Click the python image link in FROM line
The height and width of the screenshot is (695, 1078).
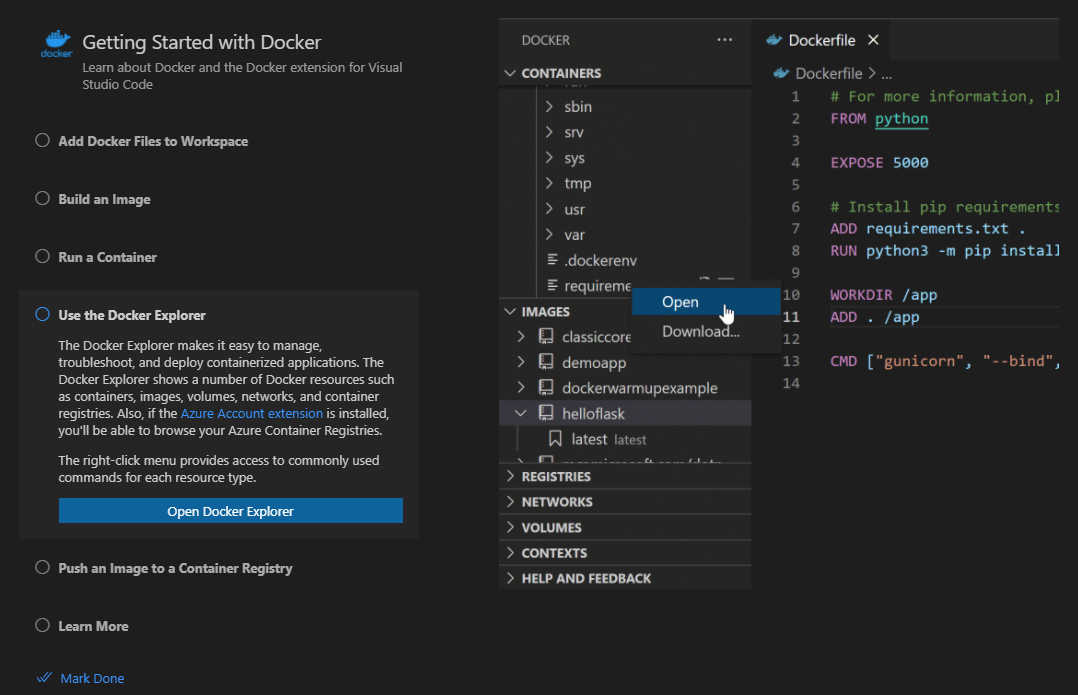coord(901,118)
